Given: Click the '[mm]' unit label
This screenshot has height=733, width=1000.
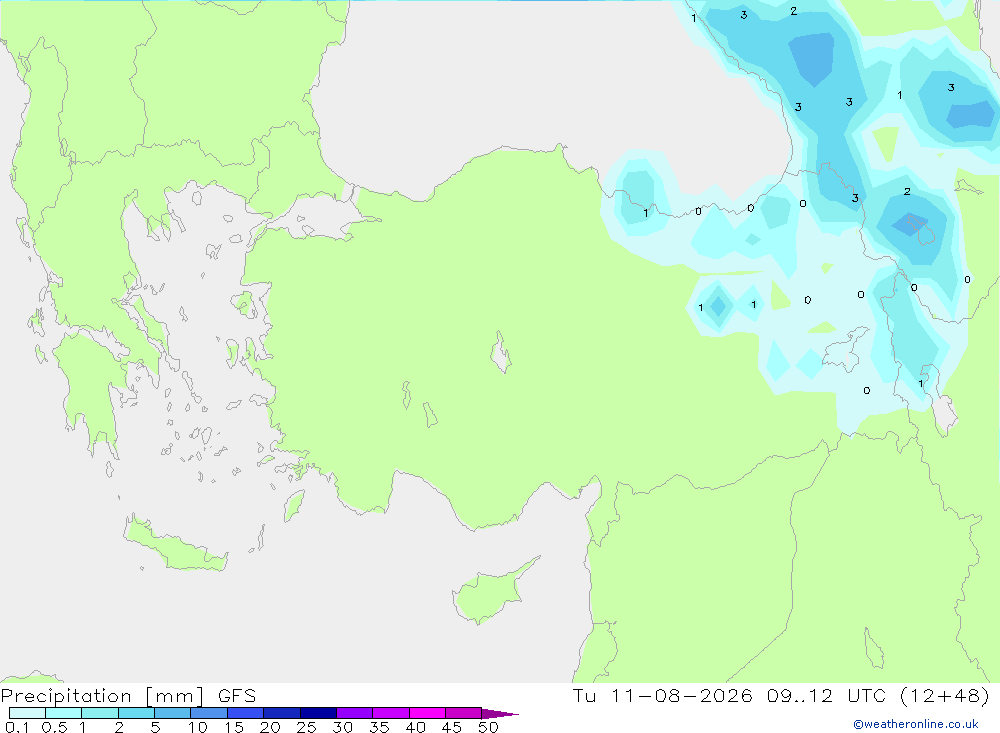Looking at the screenshot, I should 175,696.
